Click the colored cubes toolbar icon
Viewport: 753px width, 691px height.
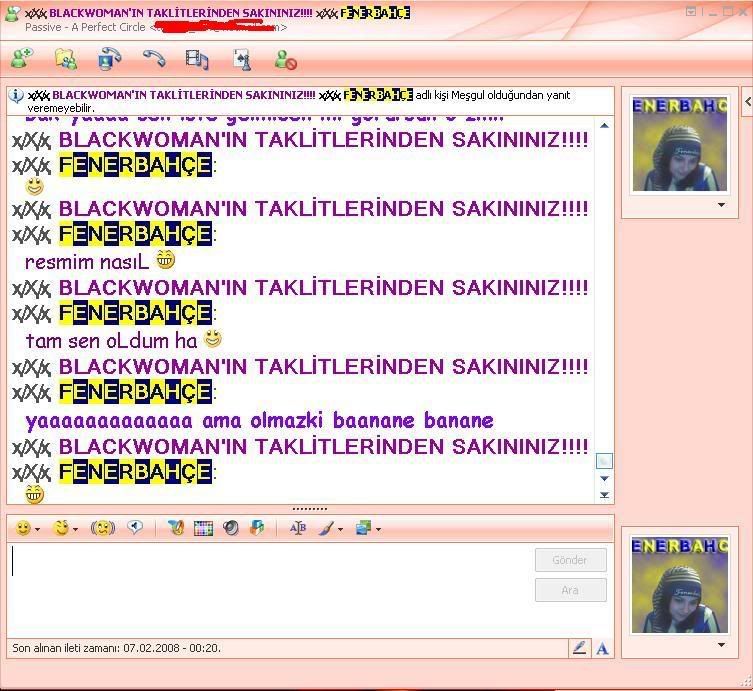pyautogui.click(x=257, y=528)
